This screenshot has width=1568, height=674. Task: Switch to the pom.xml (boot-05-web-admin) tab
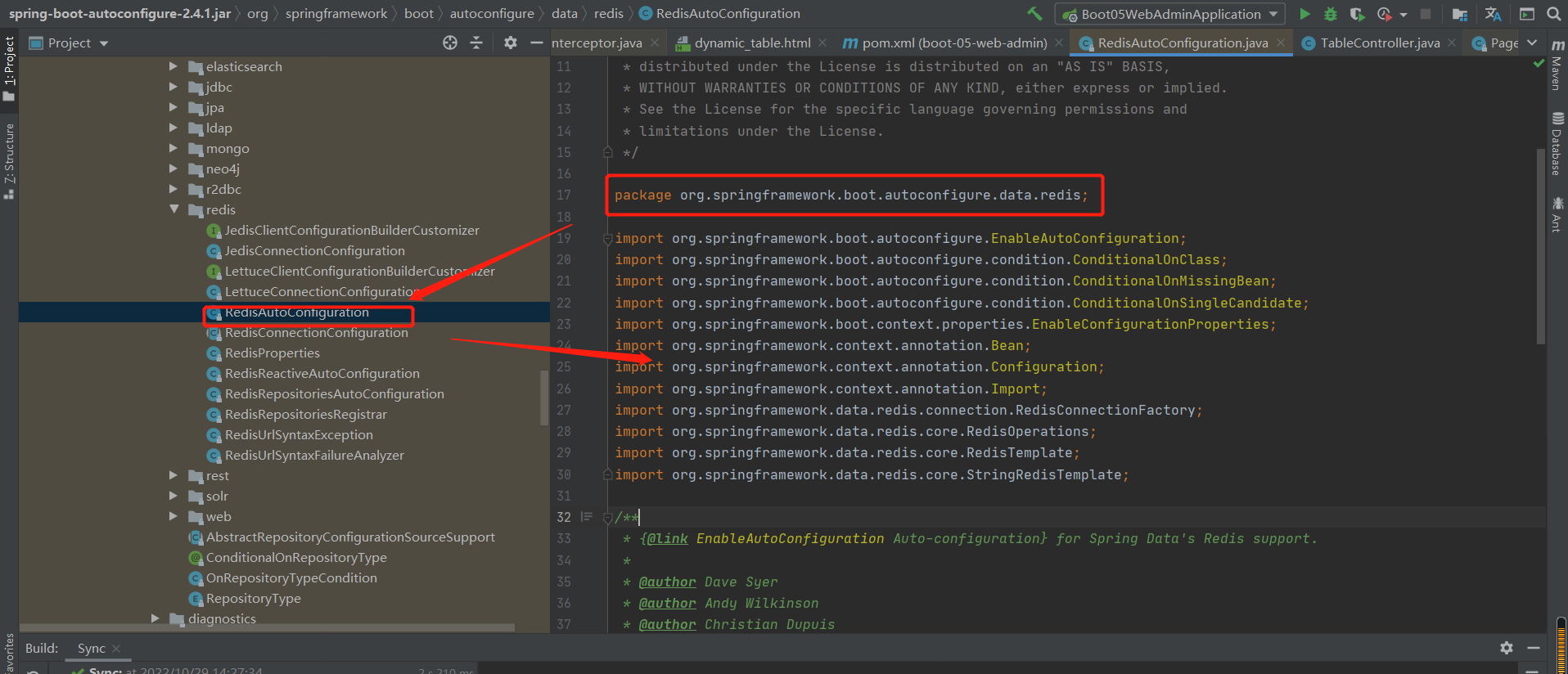click(954, 43)
